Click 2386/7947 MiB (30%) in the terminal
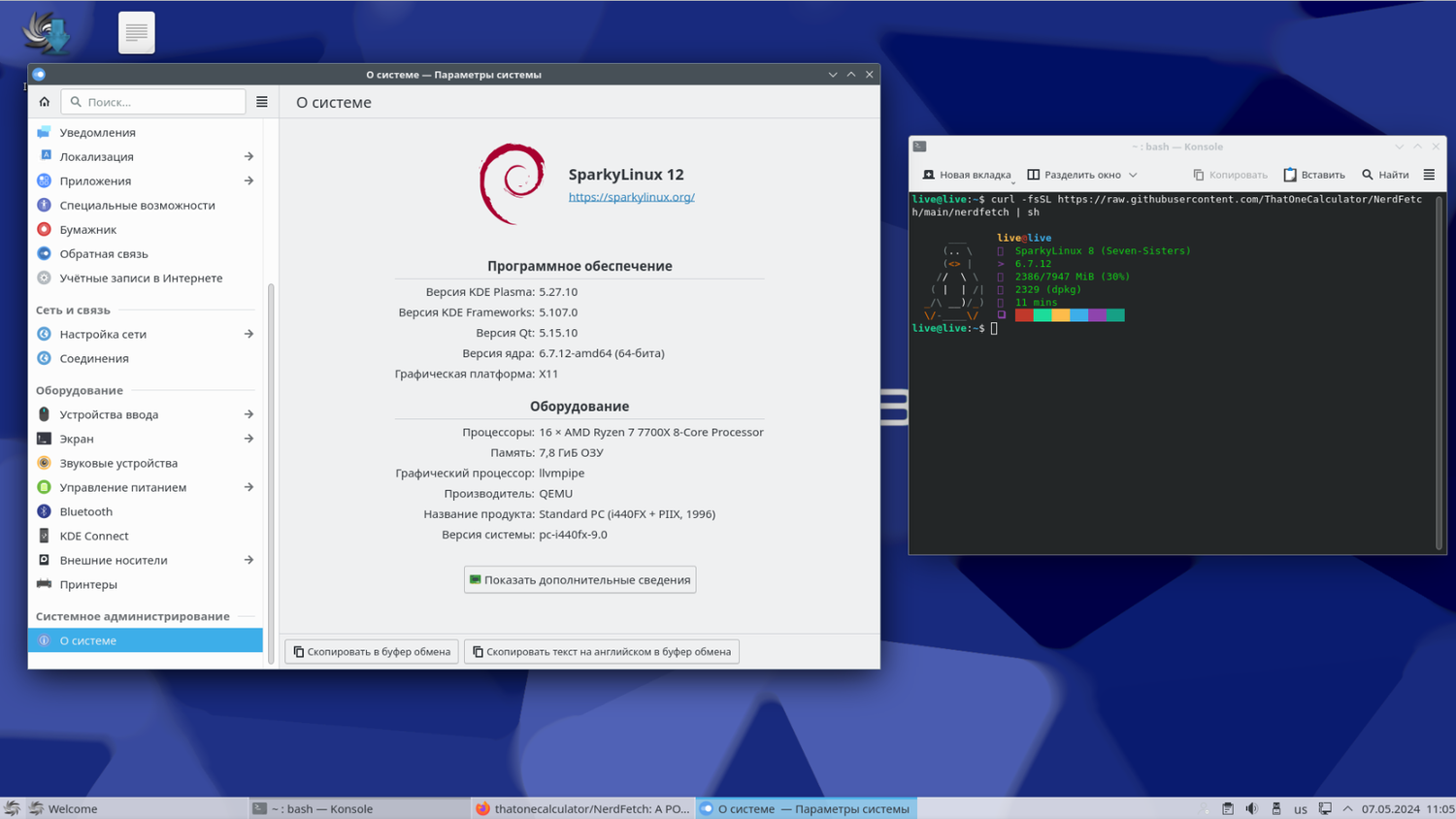This screenshot has height=819, width=1456. (x=1073, y=277)
